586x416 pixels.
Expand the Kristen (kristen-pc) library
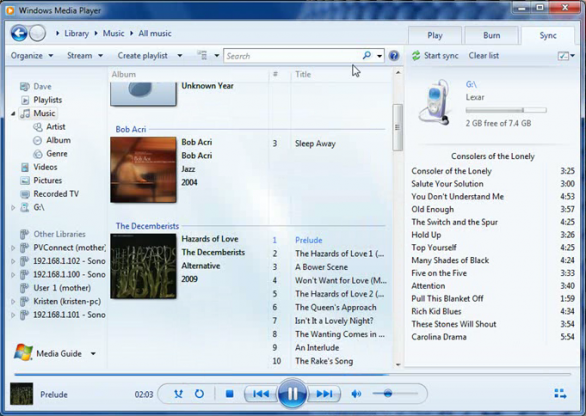click(13, 302)
